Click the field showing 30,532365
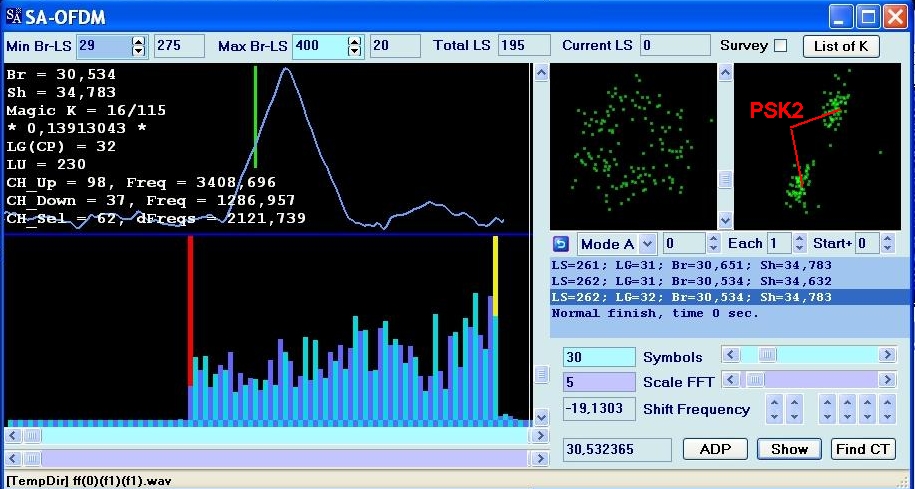Image resolution: width=915 pixels, height=489 pixels. click(x=617, y=449)
